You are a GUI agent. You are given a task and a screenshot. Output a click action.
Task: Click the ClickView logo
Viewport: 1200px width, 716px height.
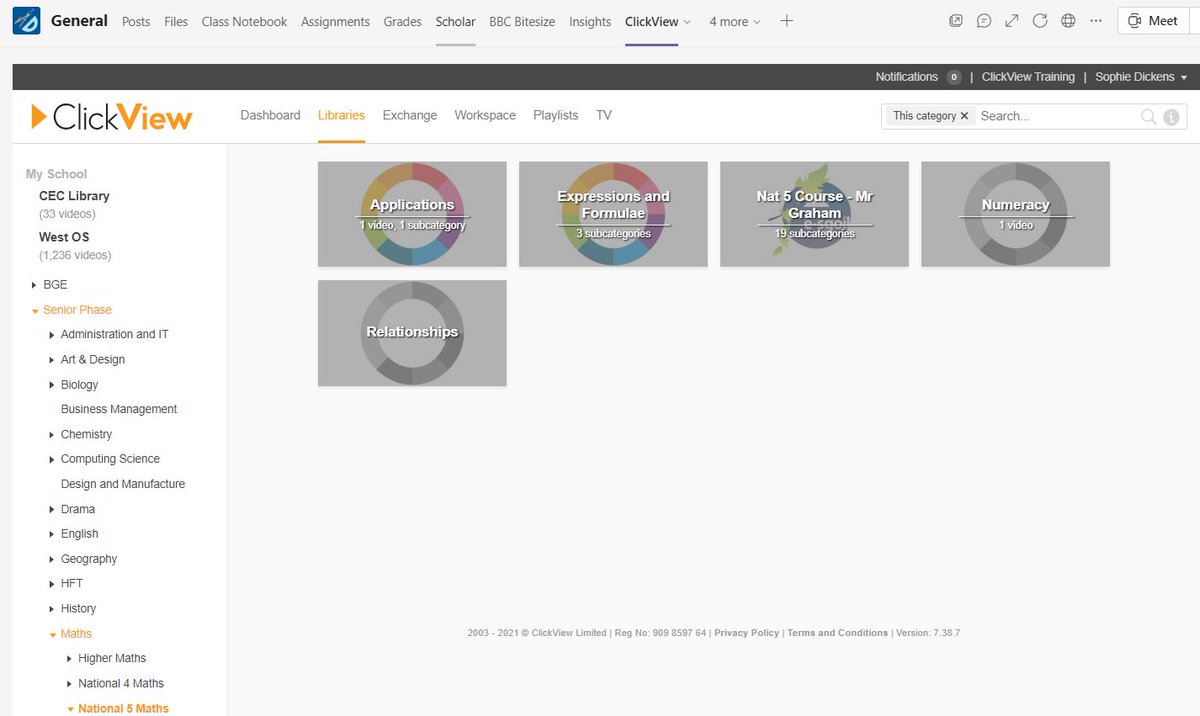coord(111,117)
